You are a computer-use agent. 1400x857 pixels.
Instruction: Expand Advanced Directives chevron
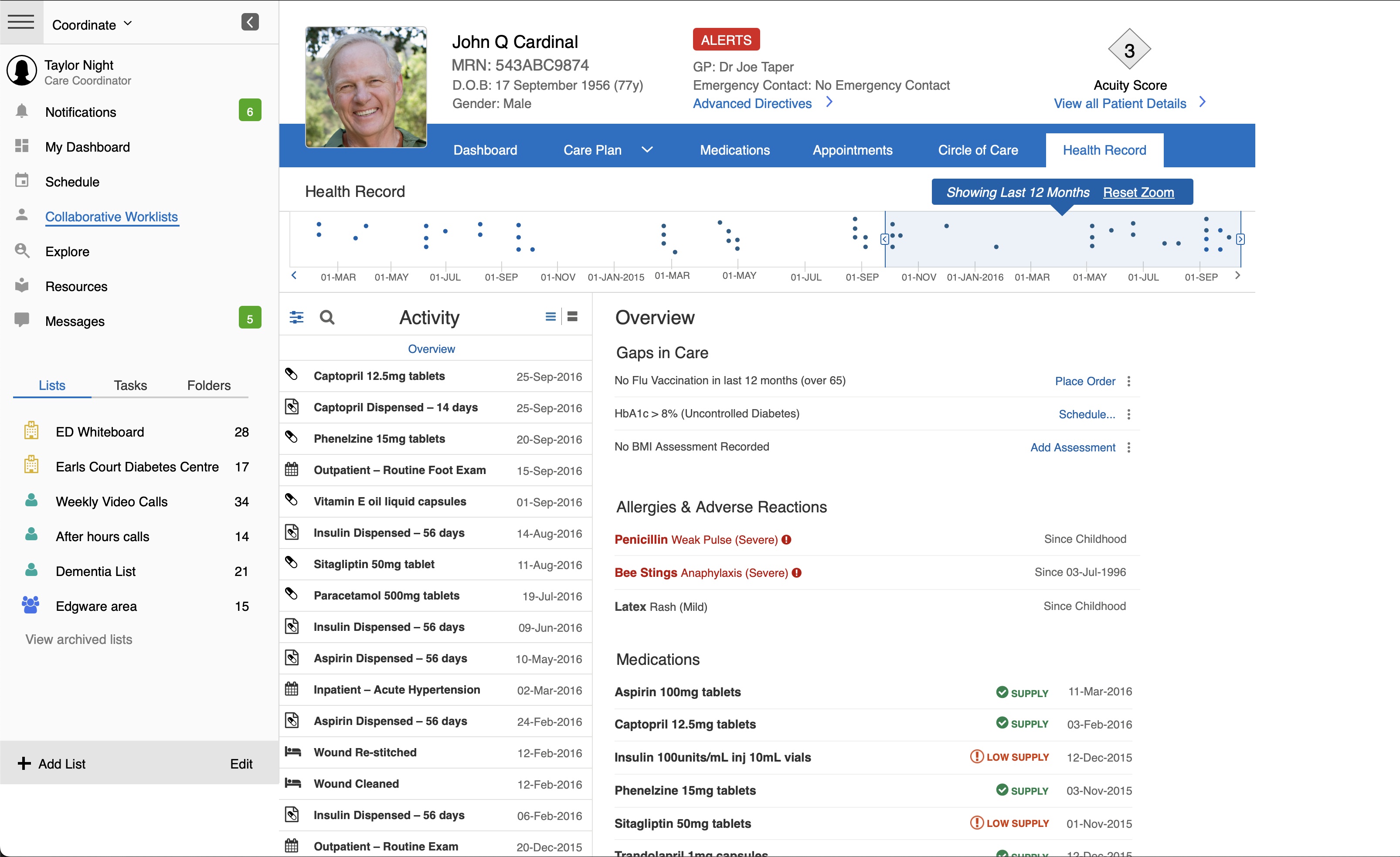[829, 102]
